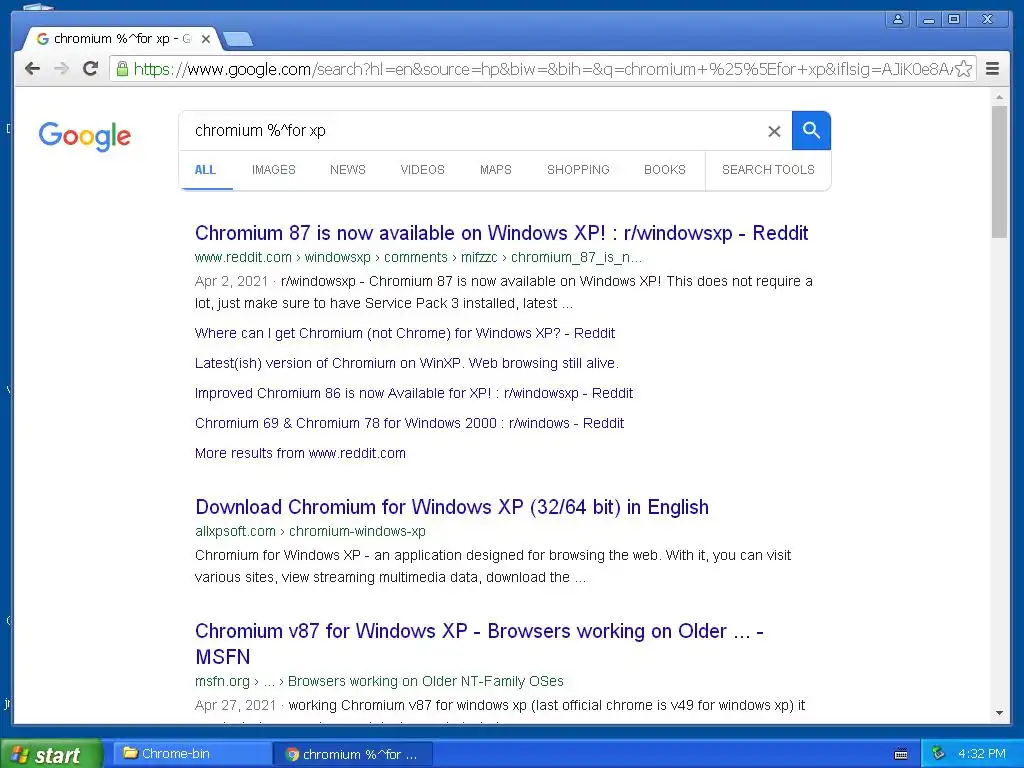Image resolution: width=1024 pixels, height=768 pixels.
Task: Click the green padlock security icon
Action: pyautogui.click(x=121, y=69)
